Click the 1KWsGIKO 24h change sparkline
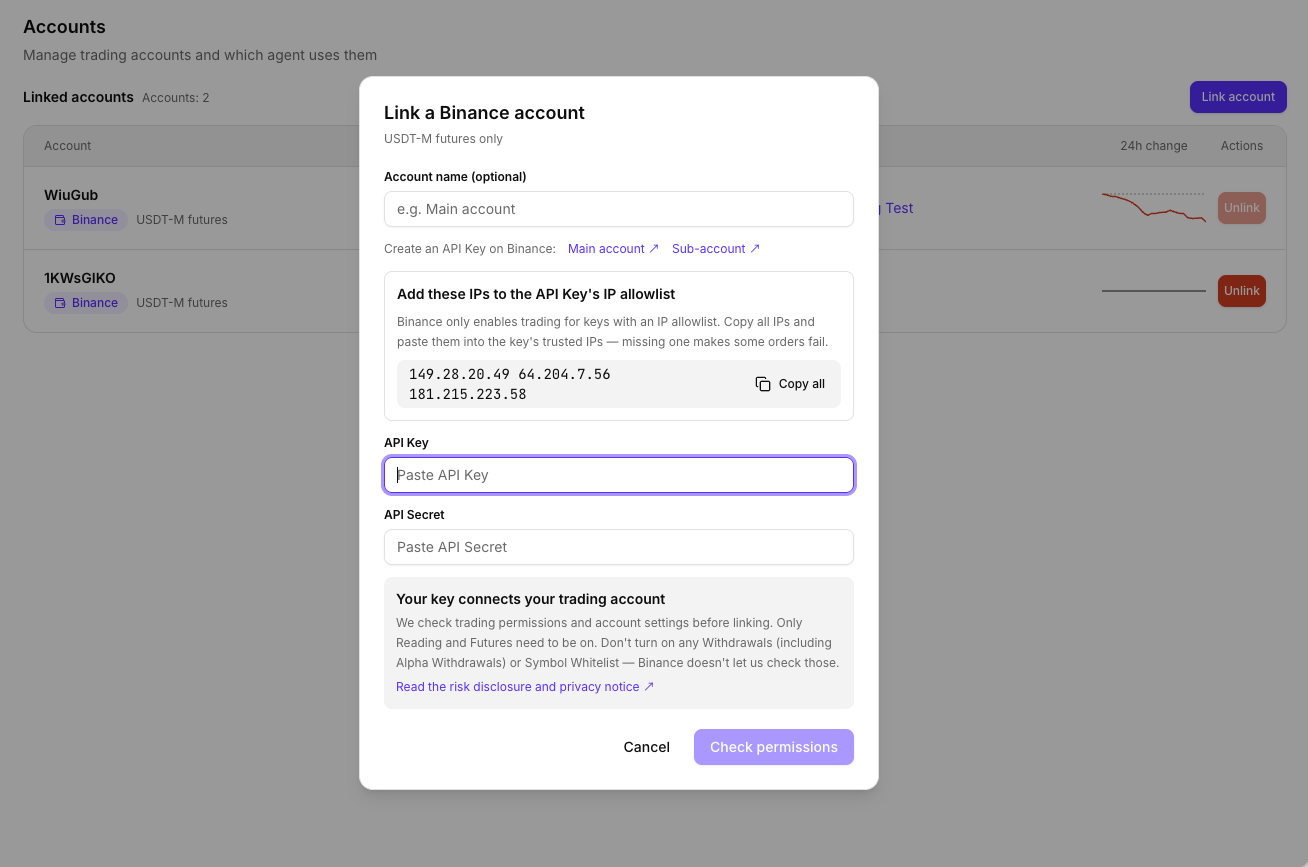The image size is (1308, 867). pos(1154,291)
